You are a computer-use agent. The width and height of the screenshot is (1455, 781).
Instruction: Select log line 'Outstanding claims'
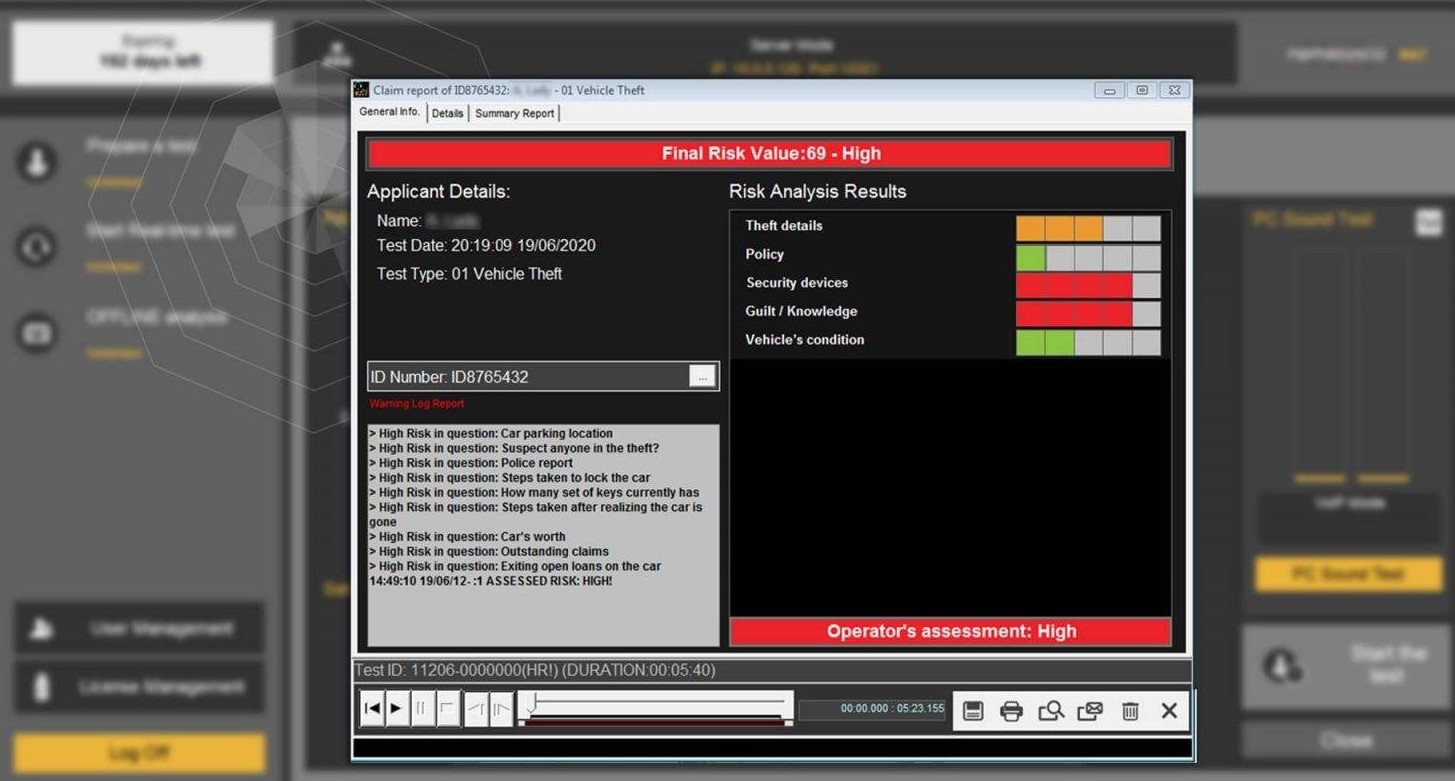(x=489, y=551)
